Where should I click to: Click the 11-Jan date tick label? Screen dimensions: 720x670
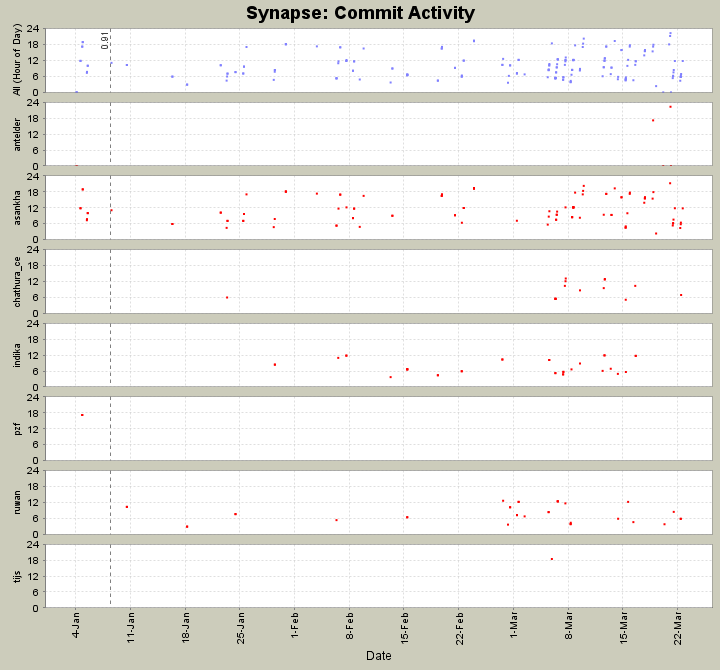(131, 627)
